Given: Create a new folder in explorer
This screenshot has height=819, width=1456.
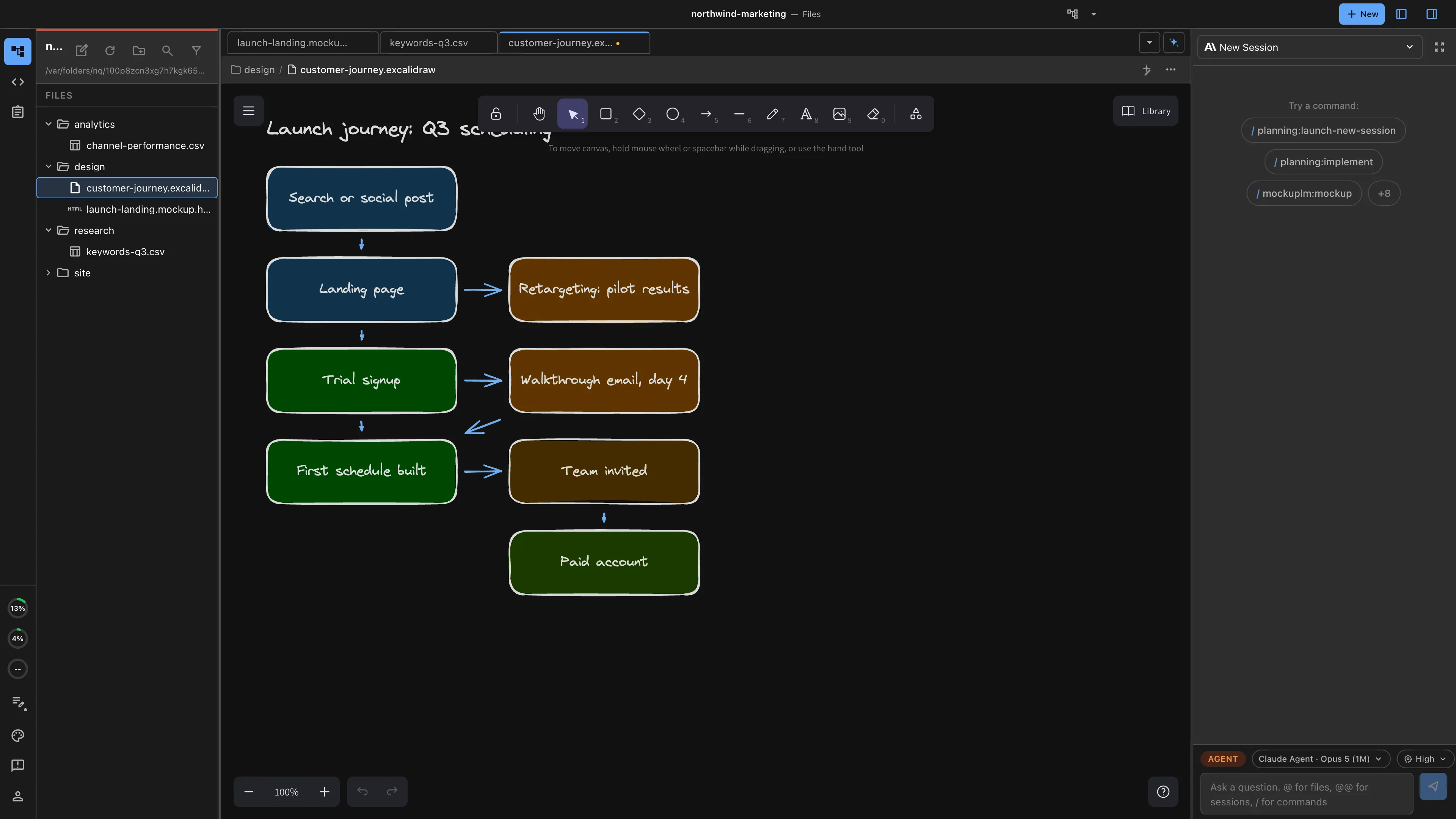Looking at the screenshot, I should coord(138,50).
